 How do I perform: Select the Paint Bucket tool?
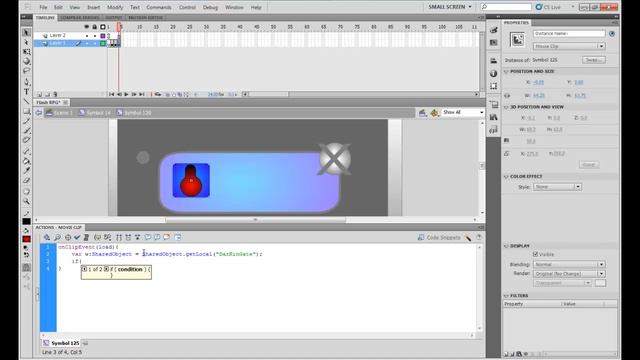coord(27,161)
